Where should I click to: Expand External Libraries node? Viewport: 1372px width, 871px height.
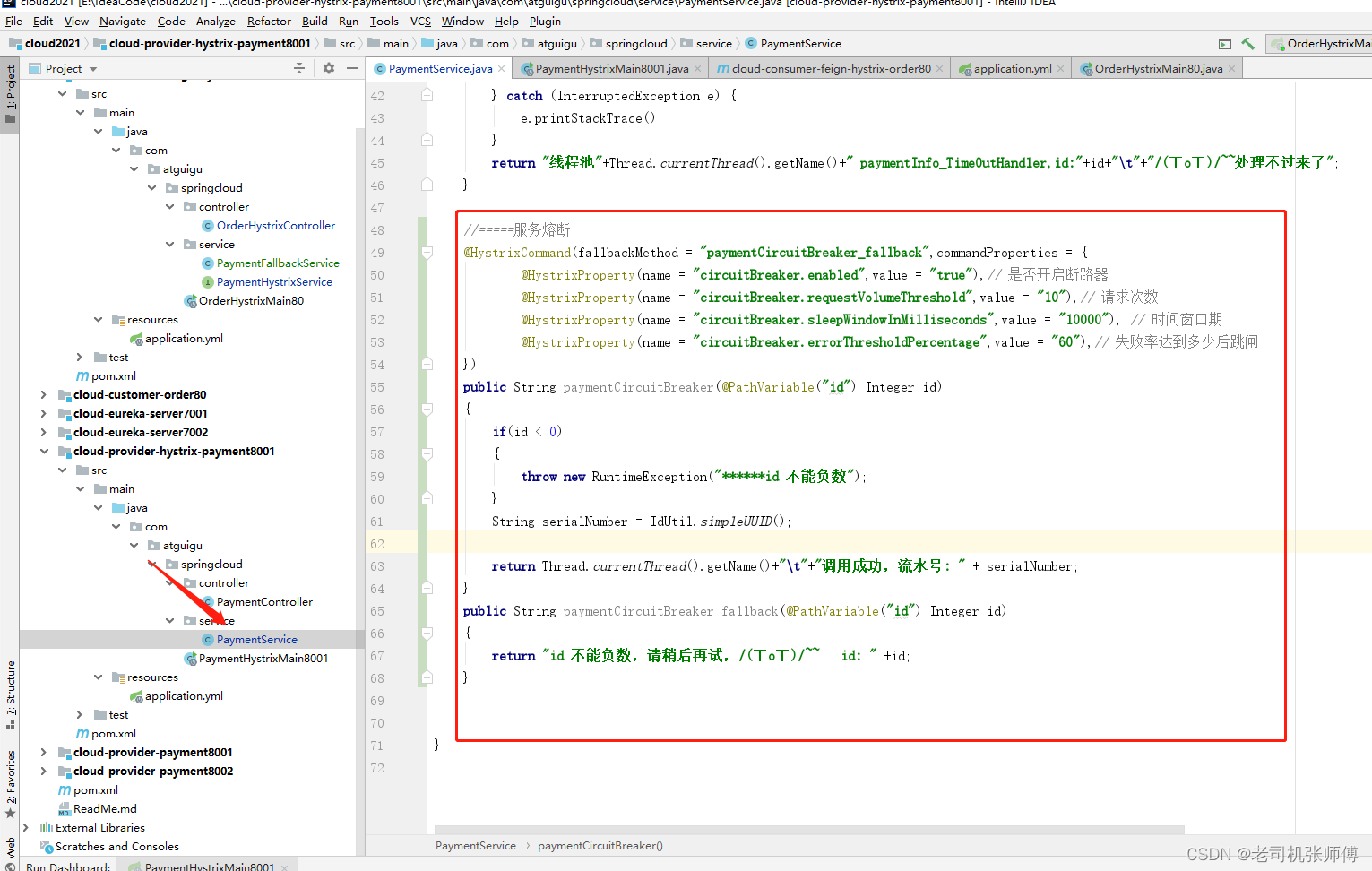click(x=25, y=828)
